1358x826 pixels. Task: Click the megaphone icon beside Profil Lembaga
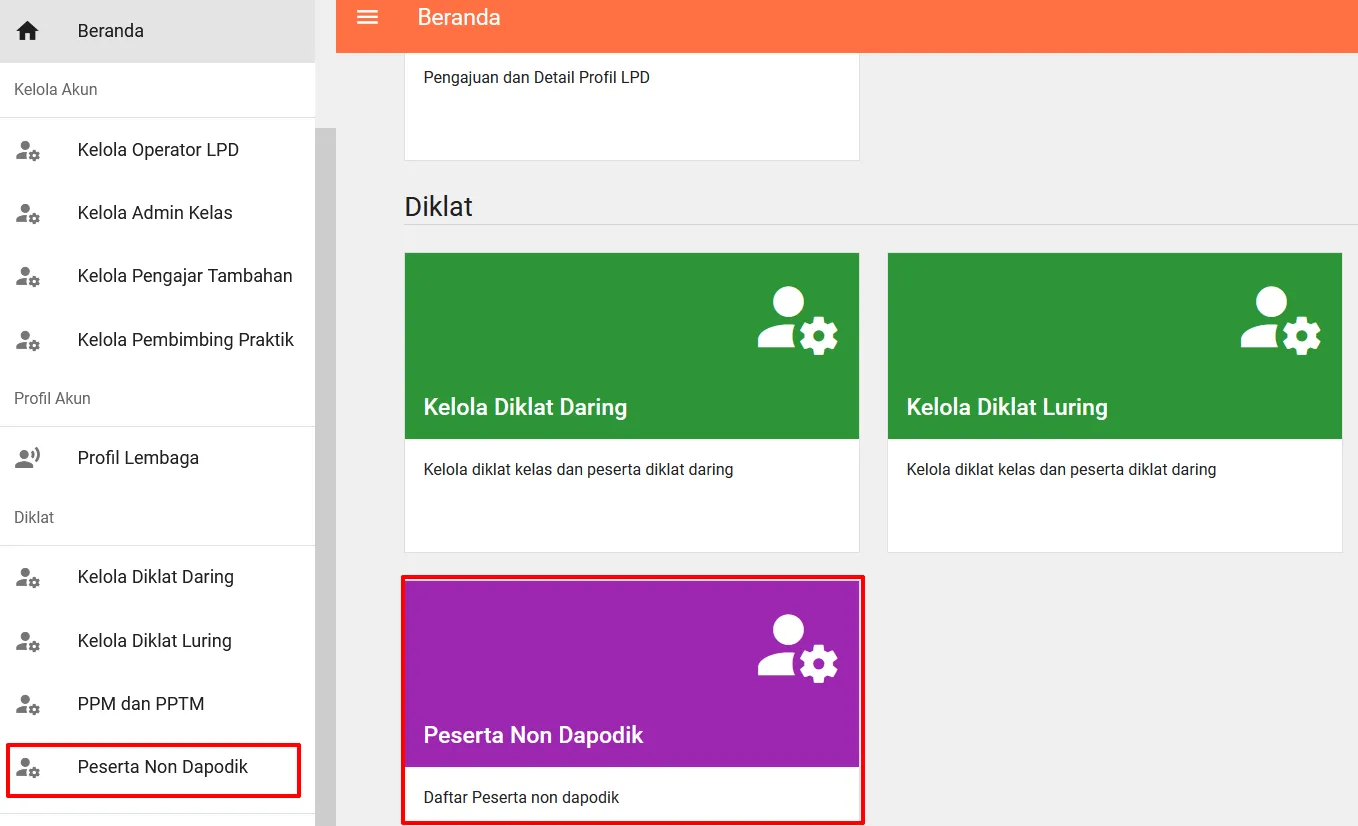28,457
